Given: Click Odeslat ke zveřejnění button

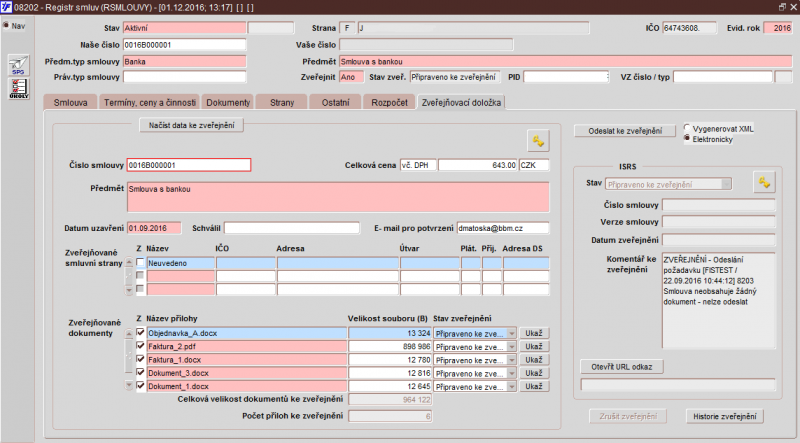Looking at the screenshot, I should click(x=625, y=131).
